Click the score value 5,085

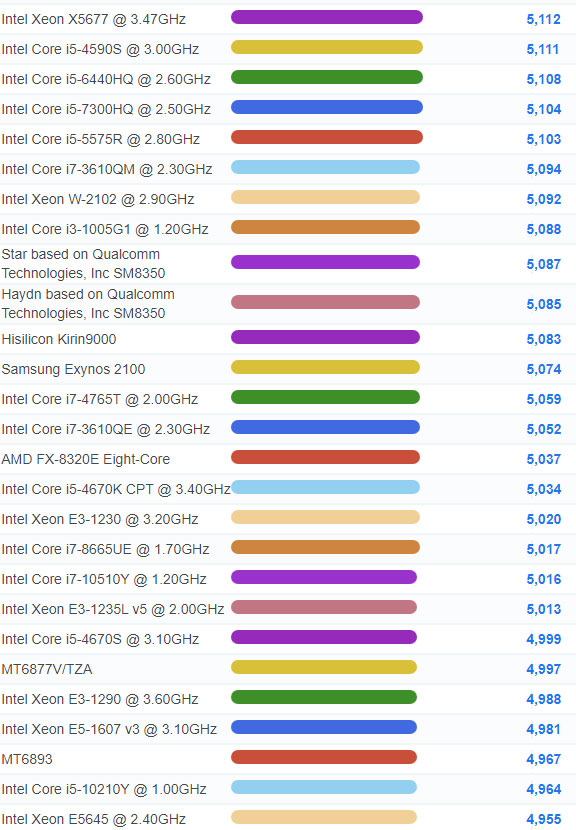pos(543,304)
